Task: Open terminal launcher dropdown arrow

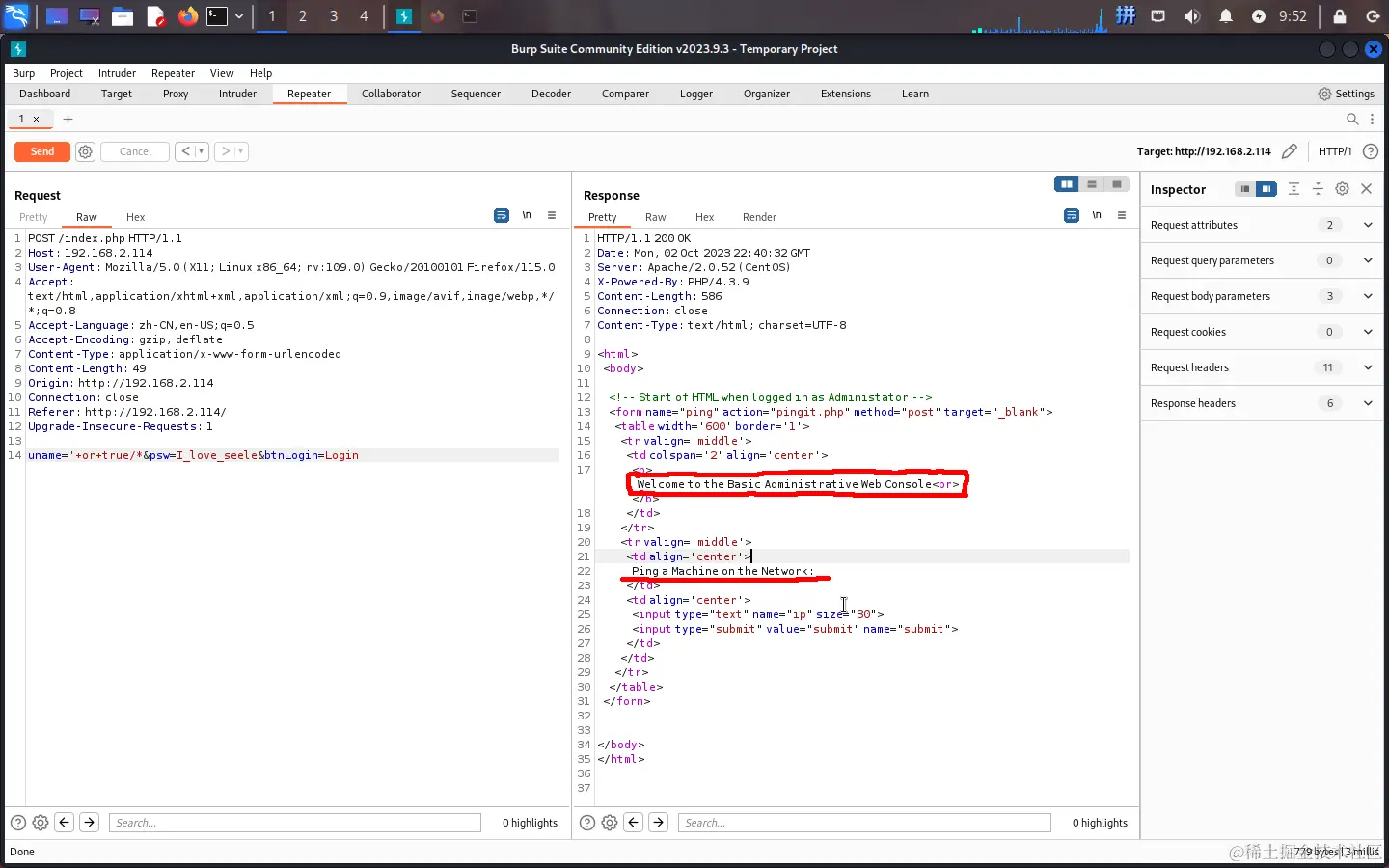Action: click(239, 16)
